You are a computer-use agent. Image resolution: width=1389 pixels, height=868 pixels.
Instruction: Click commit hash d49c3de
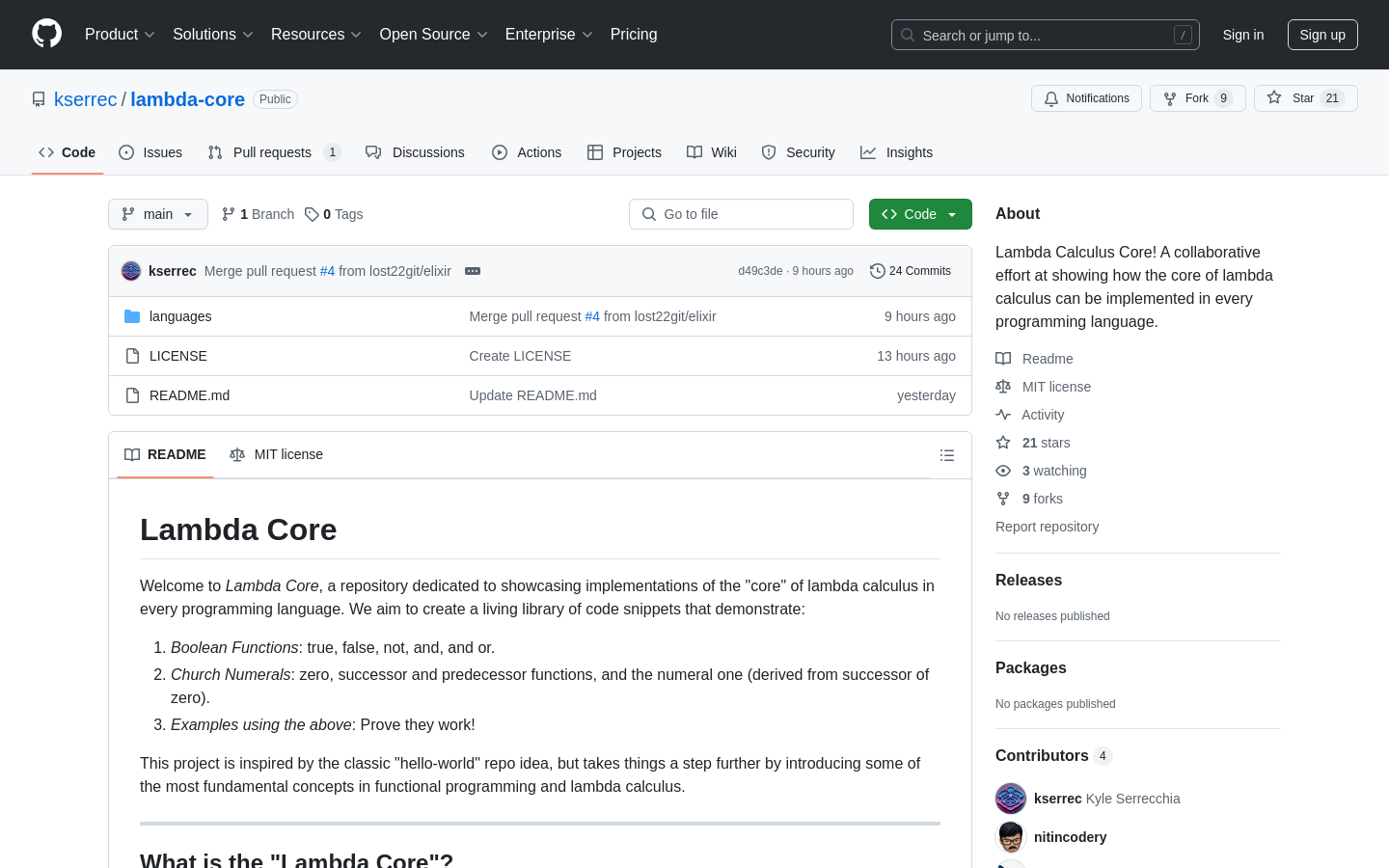click(x=760, y=271)
